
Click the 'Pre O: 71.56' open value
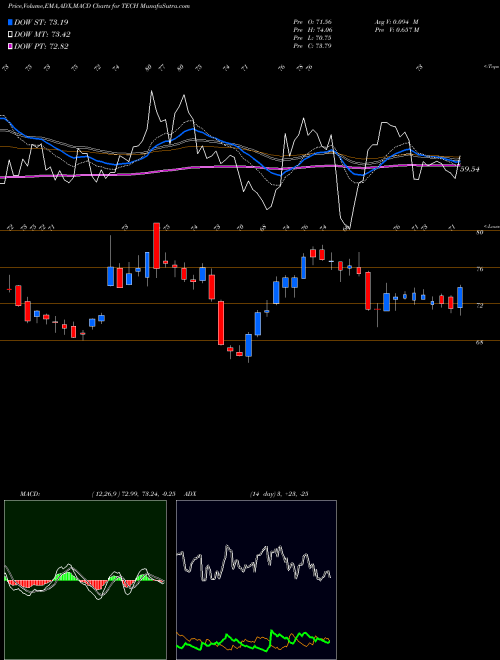tap(313, 22)
